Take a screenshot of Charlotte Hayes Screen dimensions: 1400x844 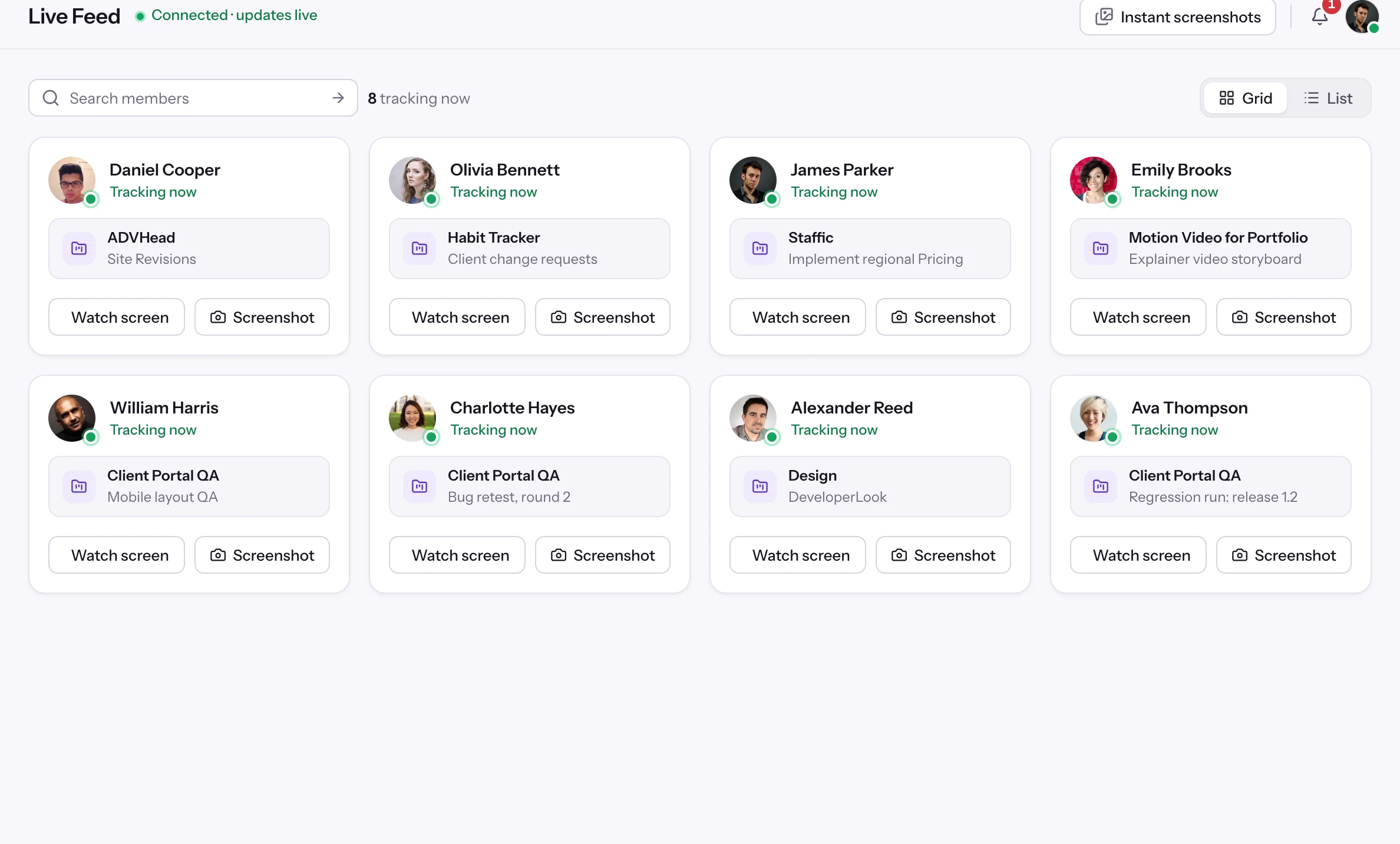603,555
